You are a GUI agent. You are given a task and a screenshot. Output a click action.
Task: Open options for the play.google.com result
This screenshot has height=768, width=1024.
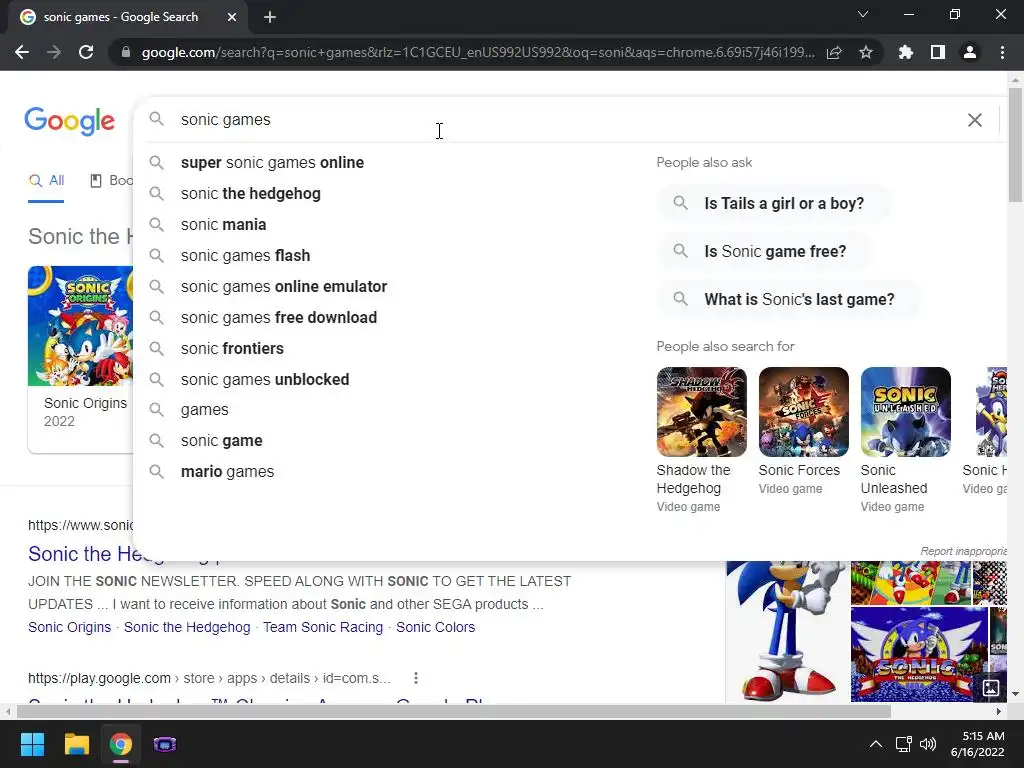pyautogui.click(x=415, y=679)
